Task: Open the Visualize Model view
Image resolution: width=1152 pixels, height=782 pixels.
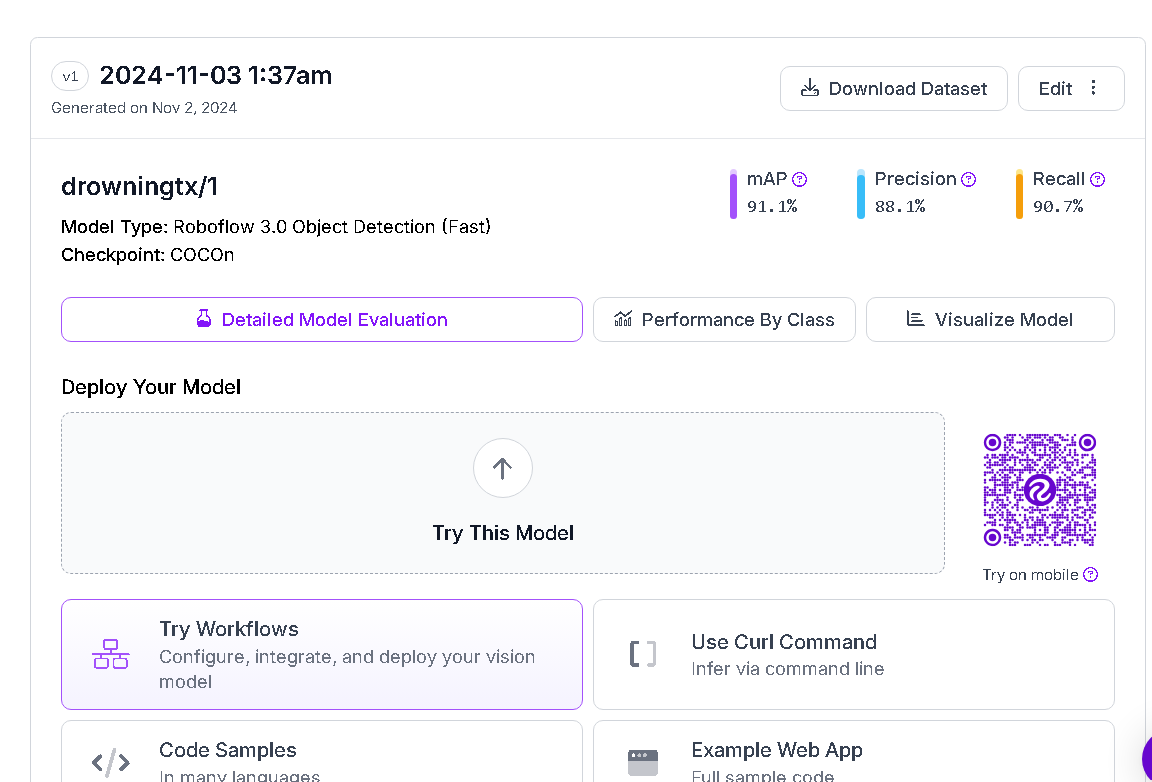Action: pyautogui.click(x=990, y=320)
